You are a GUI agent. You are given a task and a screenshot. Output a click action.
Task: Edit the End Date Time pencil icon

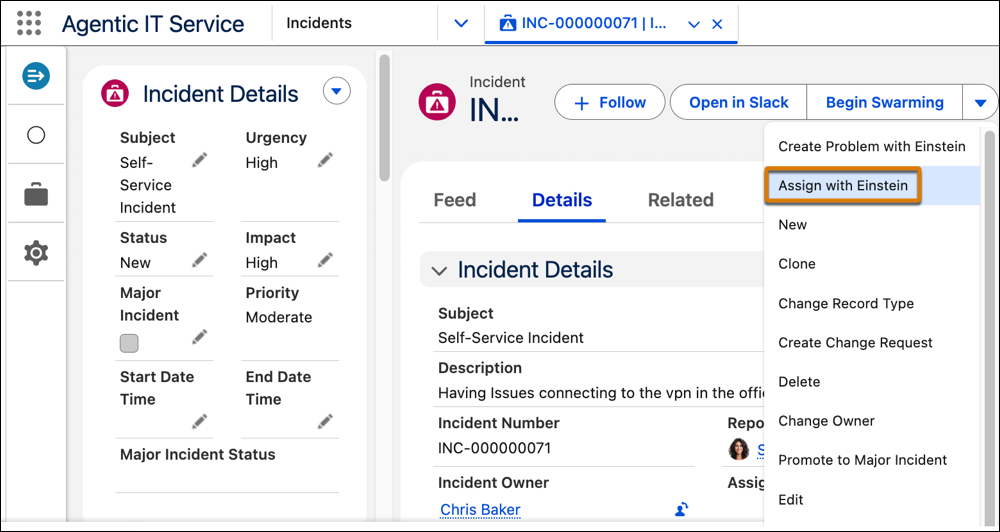[x=325, y=421]
